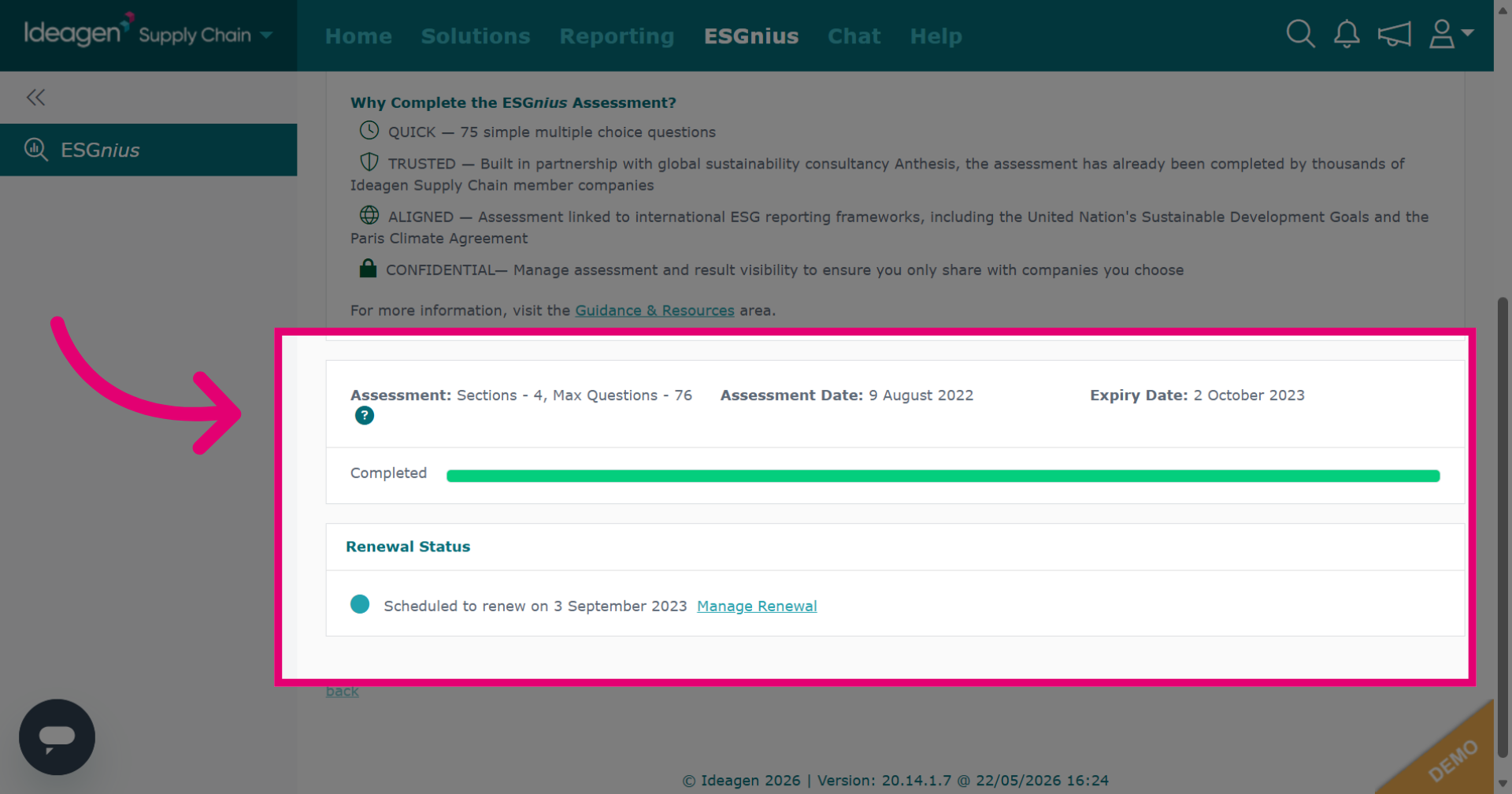Click the green Completed progress bar
This screenshot has width=1512, height=794.
tap(943, 476)
